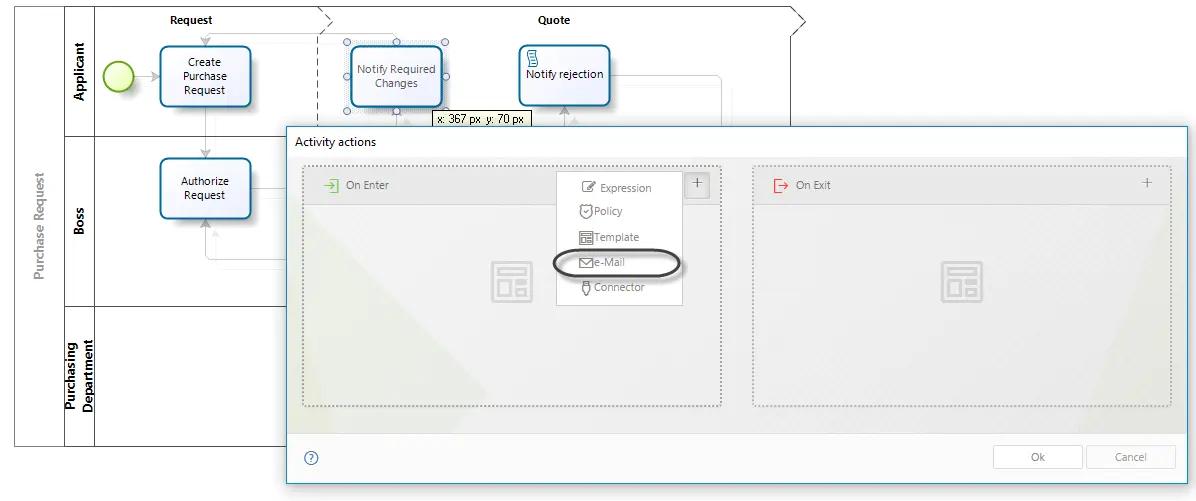Add an On Enter action with plus

click(x=697, y=185)
